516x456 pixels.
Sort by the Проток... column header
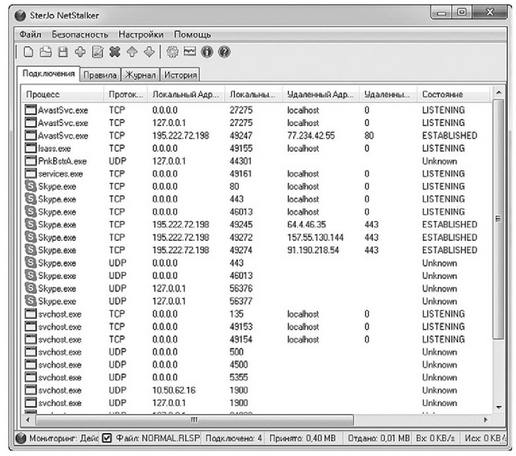pyautogui.click(x=126, y=94)
